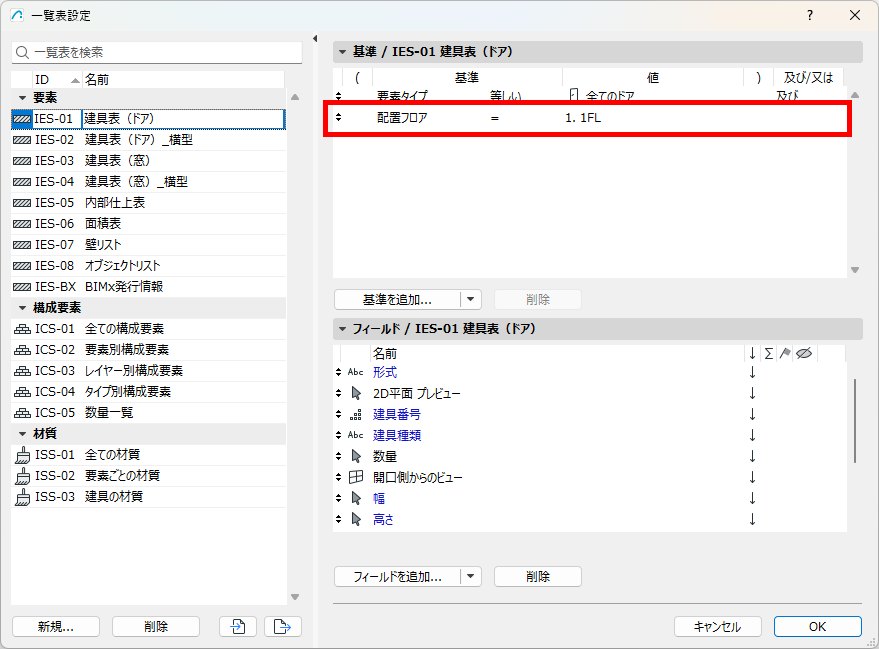Toggle sort order arrow for 形式

(752, 372)
